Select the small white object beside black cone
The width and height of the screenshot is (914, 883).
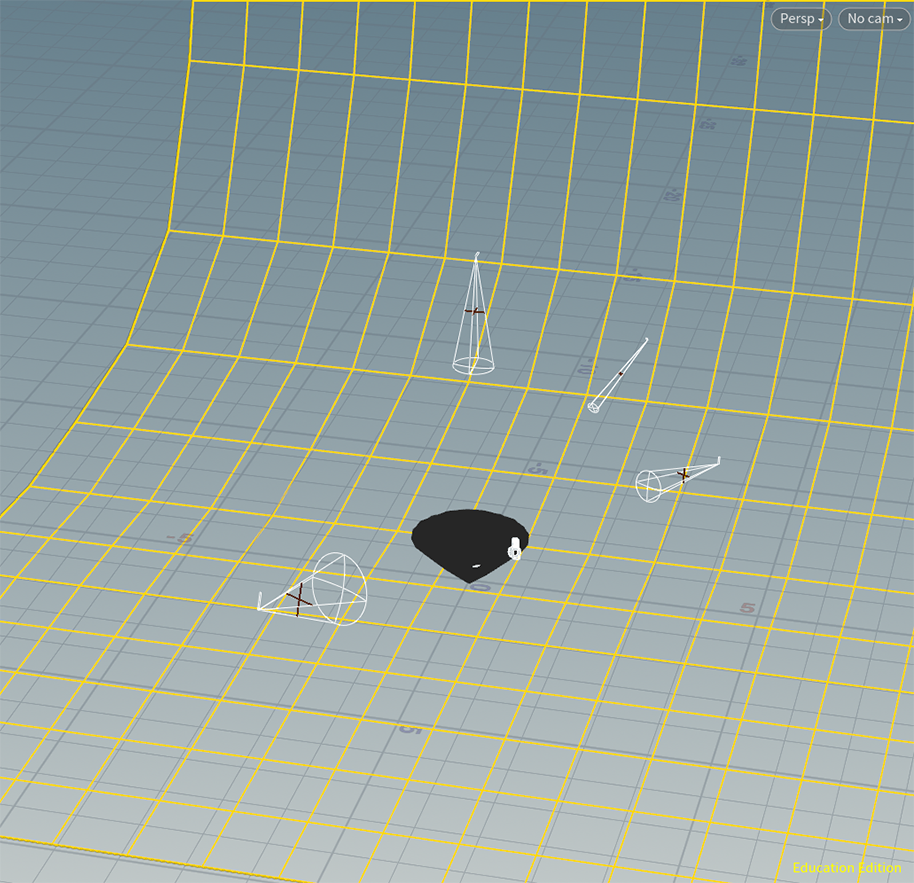pyautogui.click(x=515, y=548)
